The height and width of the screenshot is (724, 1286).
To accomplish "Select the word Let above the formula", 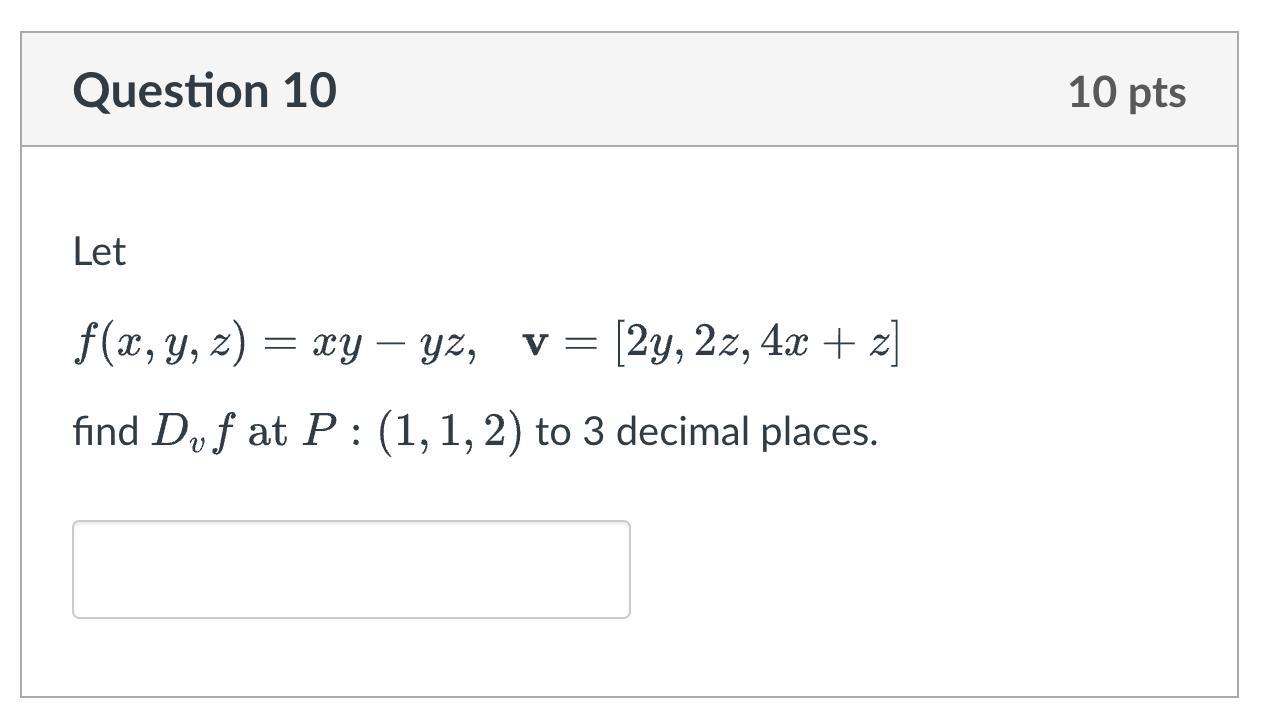I will coord(98,251).
